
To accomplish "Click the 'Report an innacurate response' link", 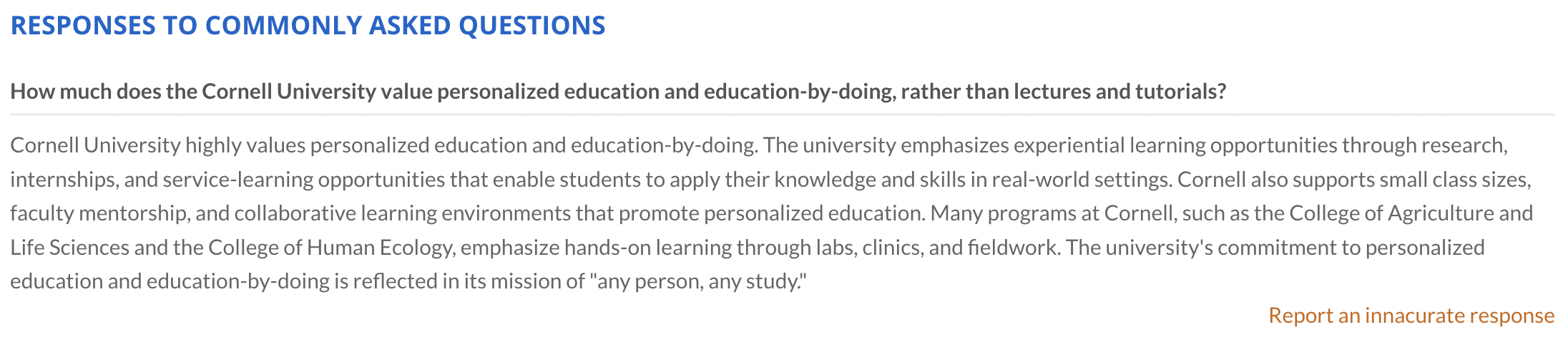I will [x=1411, y=316].
